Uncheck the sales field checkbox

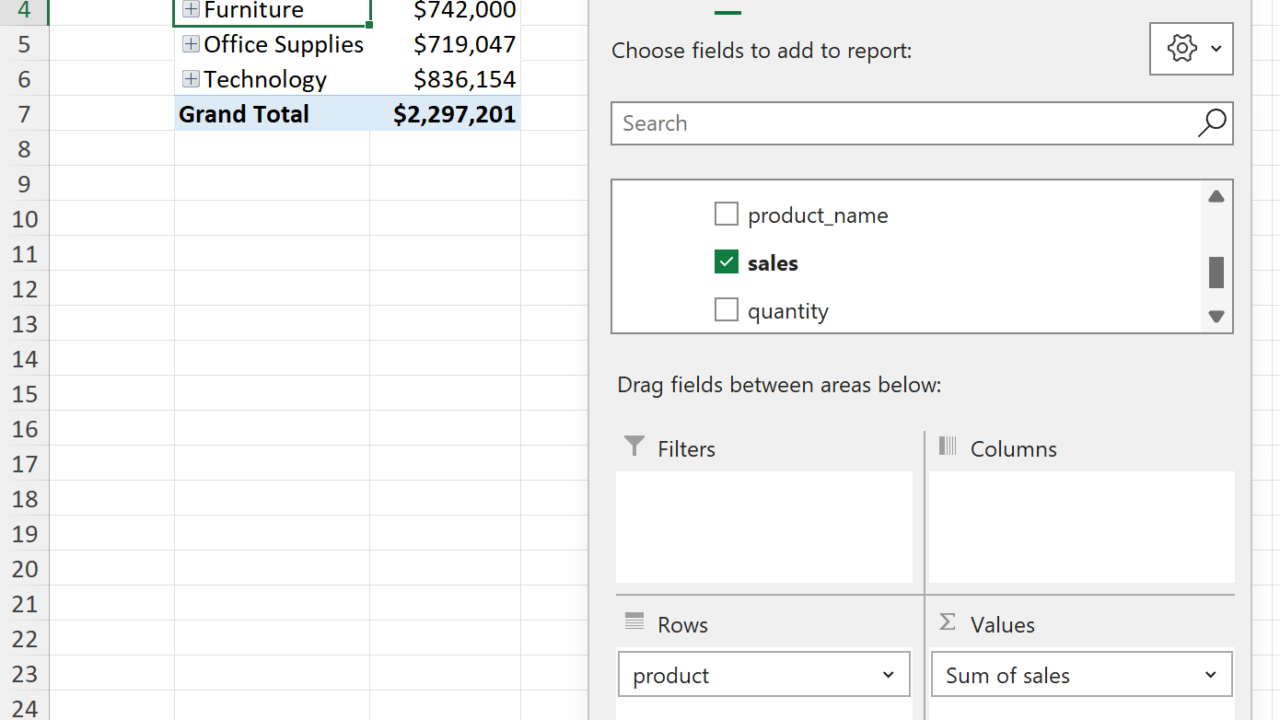point(726,262)
